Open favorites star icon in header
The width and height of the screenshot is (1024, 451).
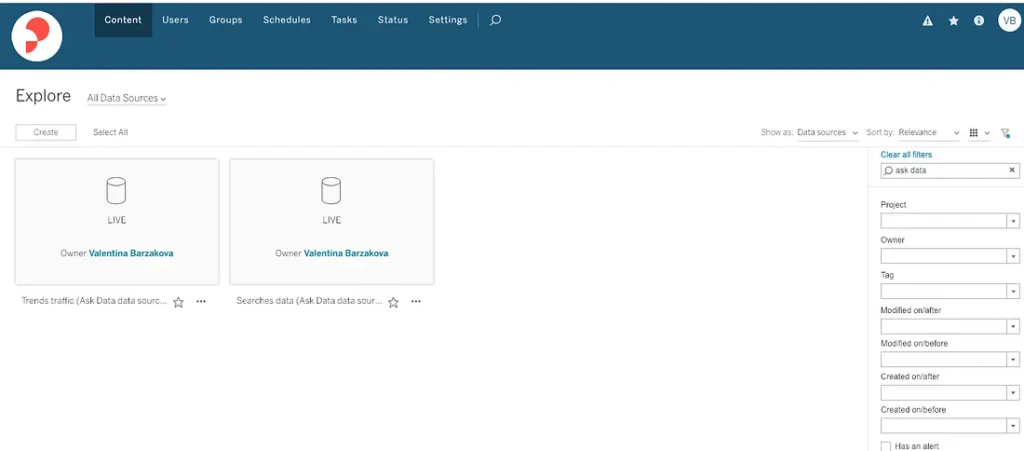pos(953,20)
